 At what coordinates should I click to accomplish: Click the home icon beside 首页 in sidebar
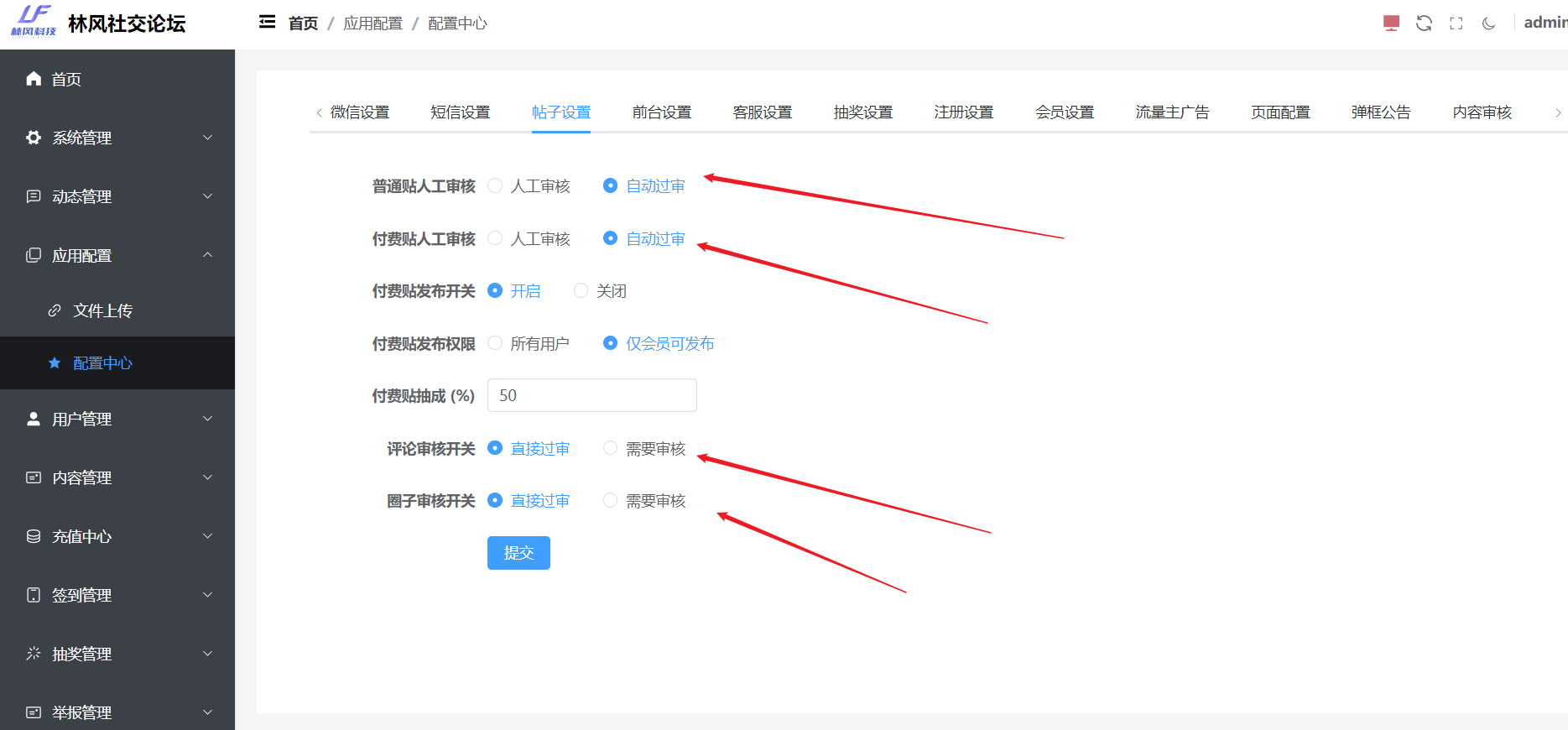(34, 79)
